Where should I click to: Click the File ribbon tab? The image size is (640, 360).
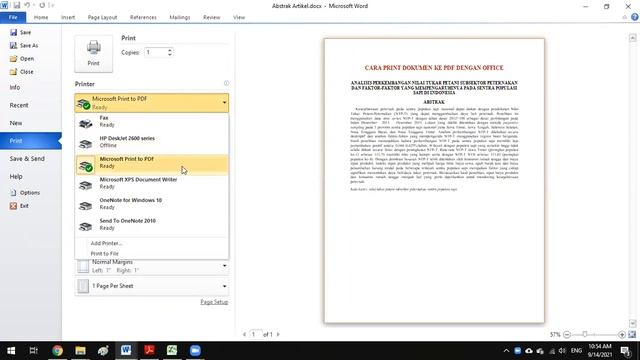point(13,17)
